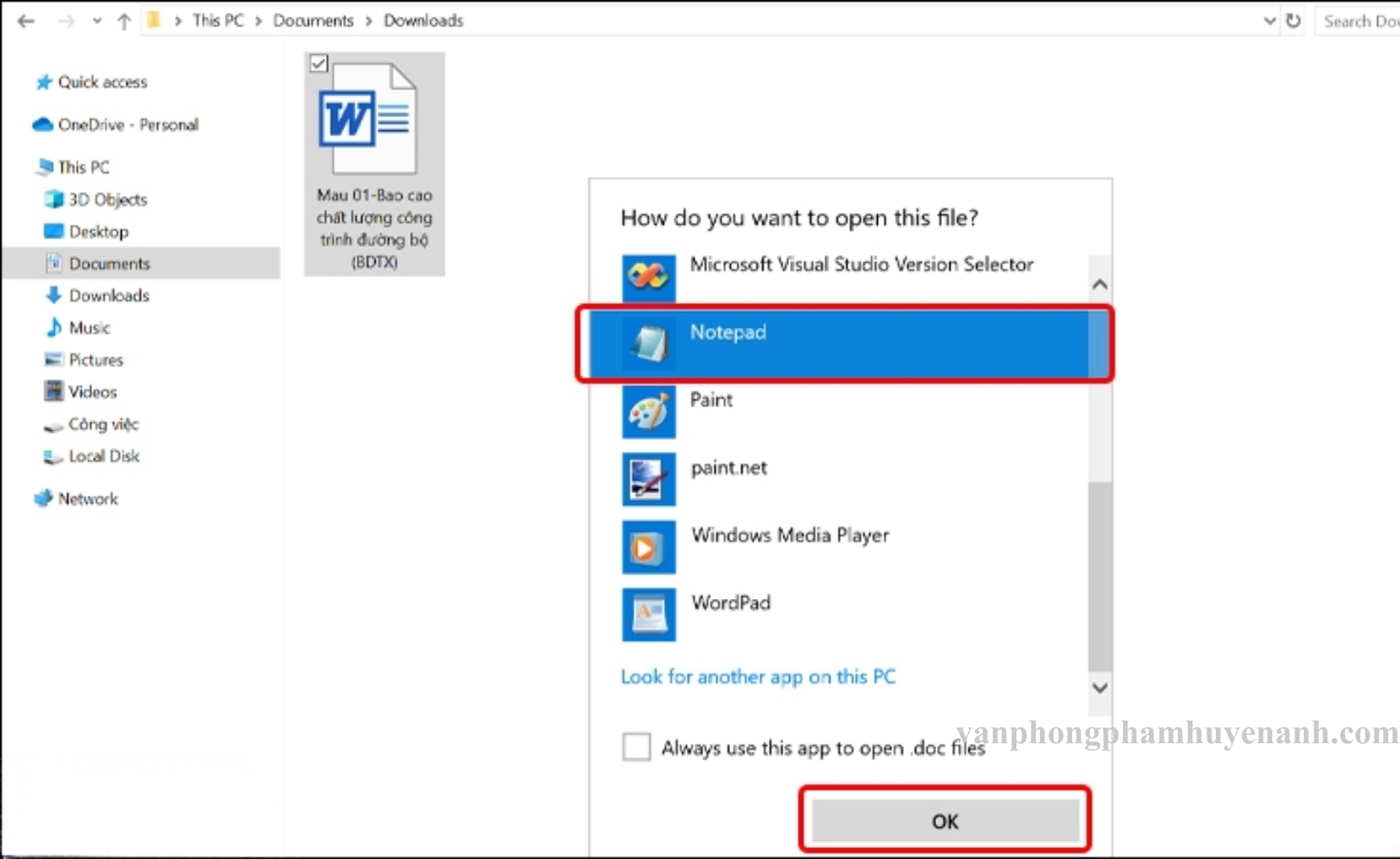The height and width of the screenshot is (859, 1400).
Task: Click the app list scroll up arrow
Action: (x=1099, y=285)
